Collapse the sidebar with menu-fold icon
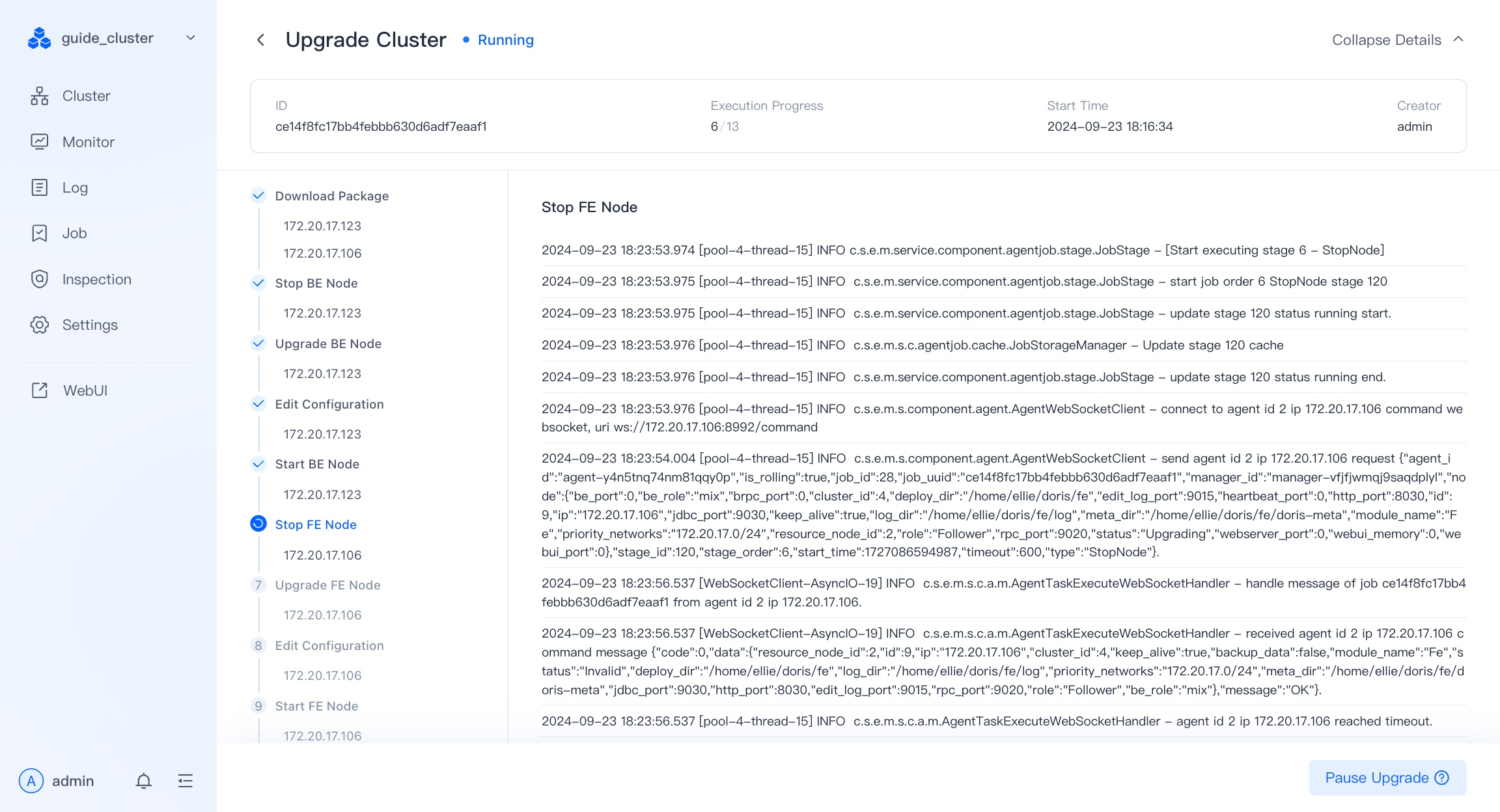The width and height of the screenshot is (1500, 812). [186, 781]
